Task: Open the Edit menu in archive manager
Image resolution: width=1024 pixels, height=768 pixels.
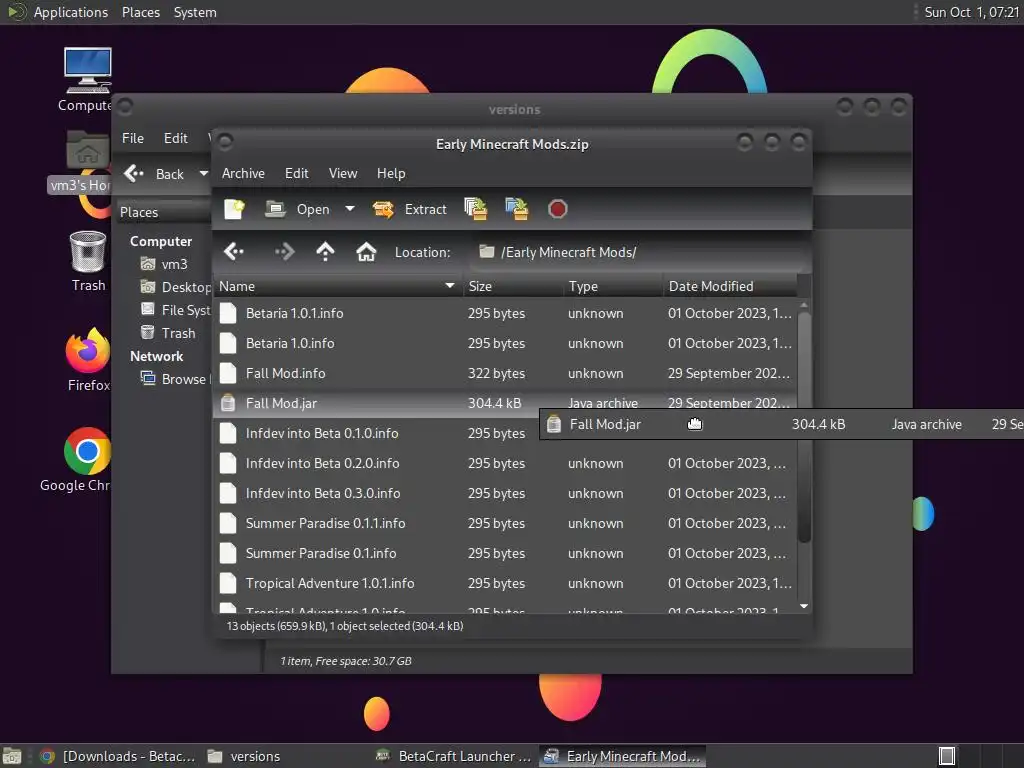Action: [296, 173]
